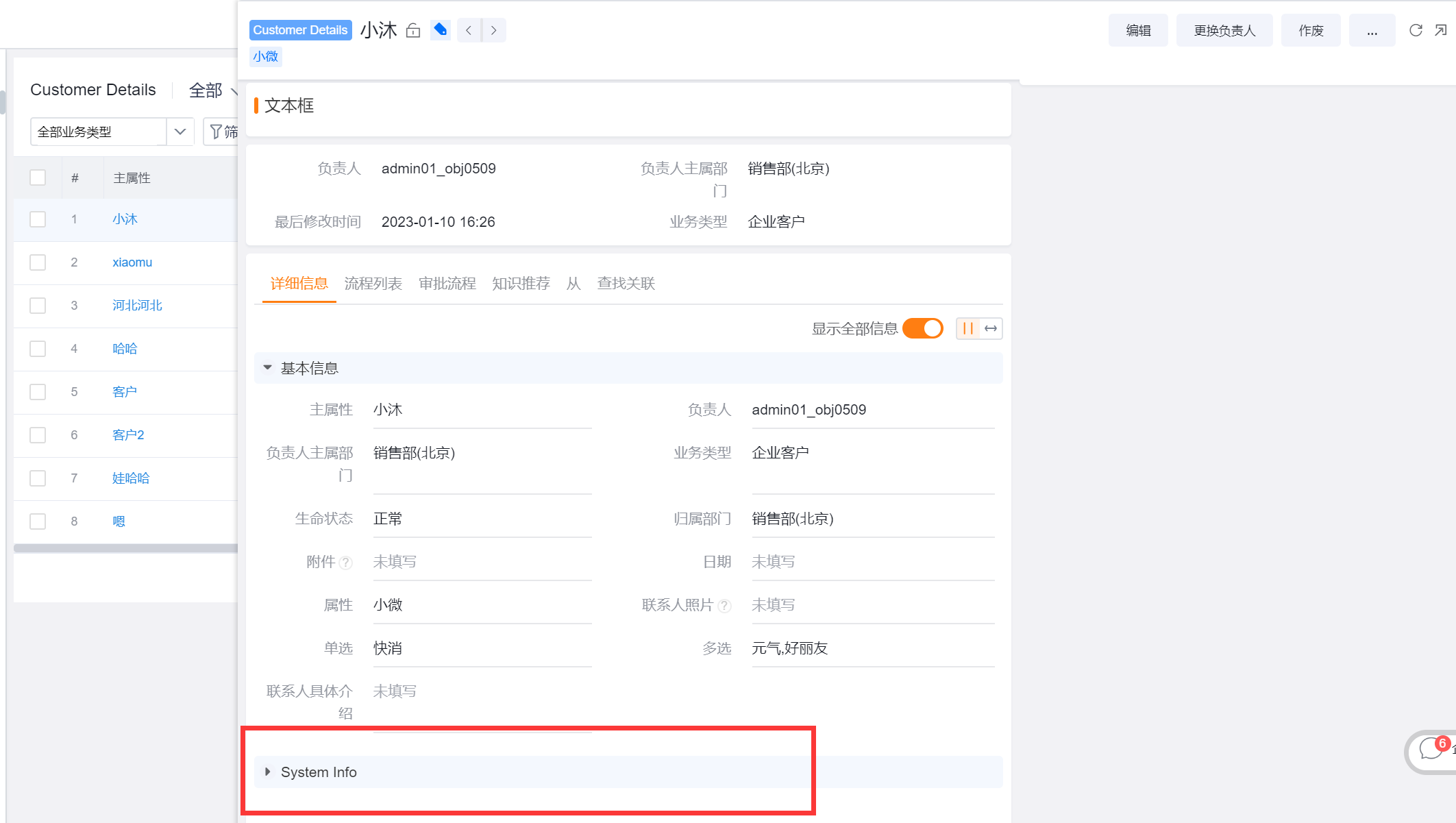Switch to 从 tab

[x=573, y=284]
